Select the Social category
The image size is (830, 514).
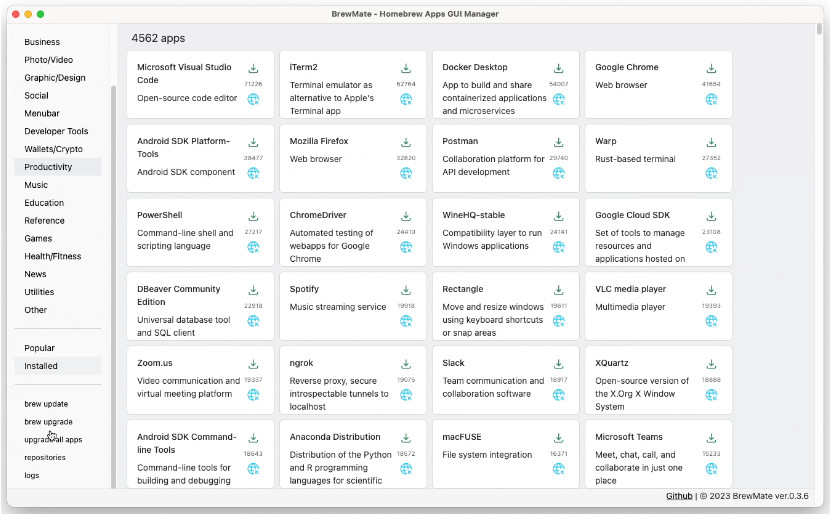(x=36, y=96)
